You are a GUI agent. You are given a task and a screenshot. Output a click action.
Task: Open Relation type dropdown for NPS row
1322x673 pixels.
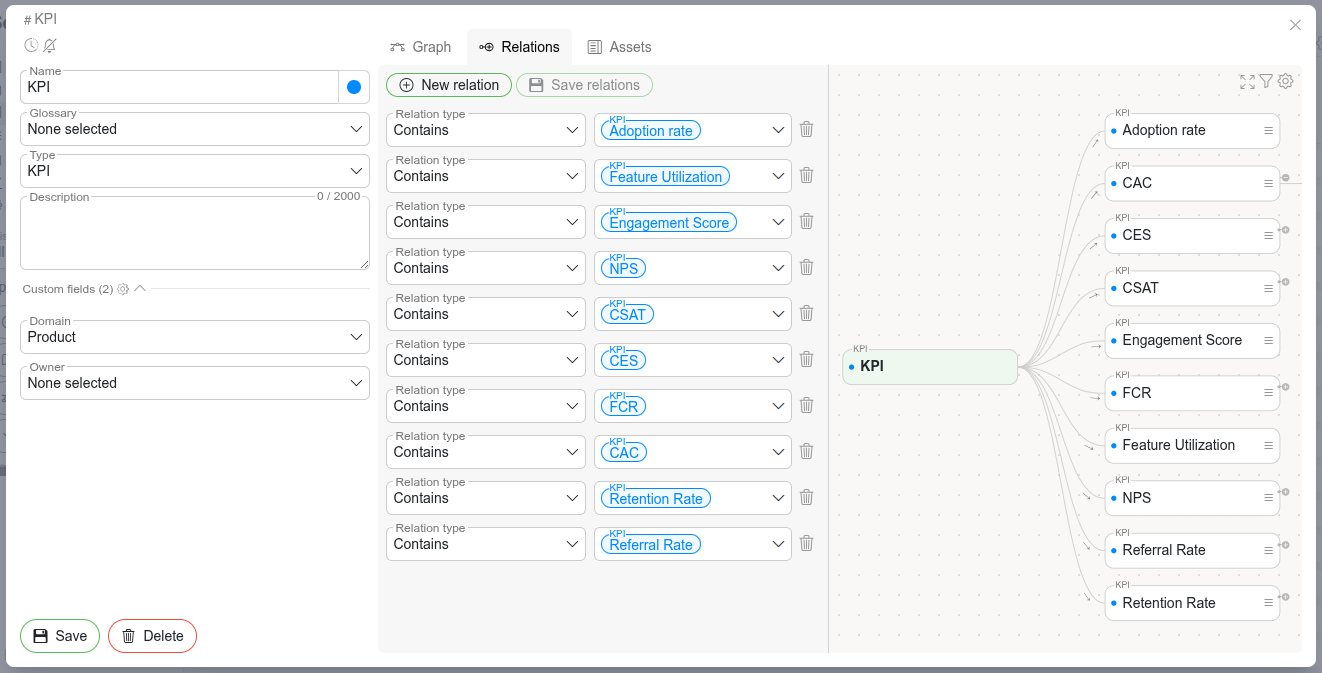(x=486, y=268)
